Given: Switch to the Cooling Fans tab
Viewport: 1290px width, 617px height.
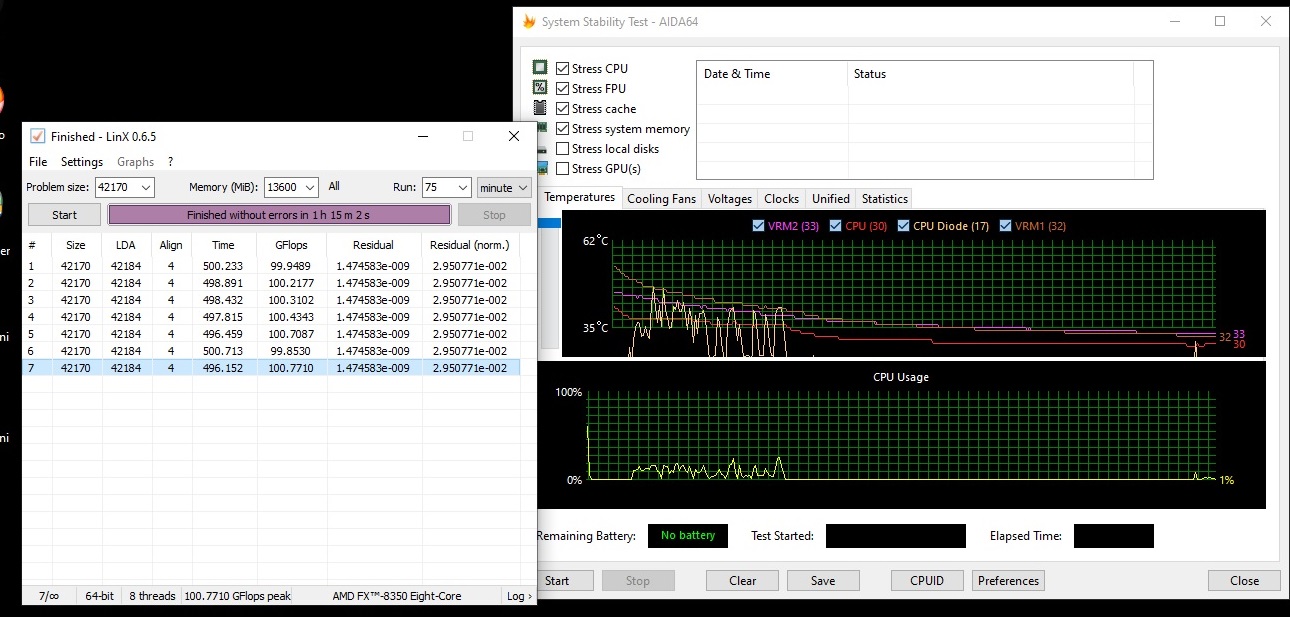Looking at the screenshot, I should click(x=661, y=198).
